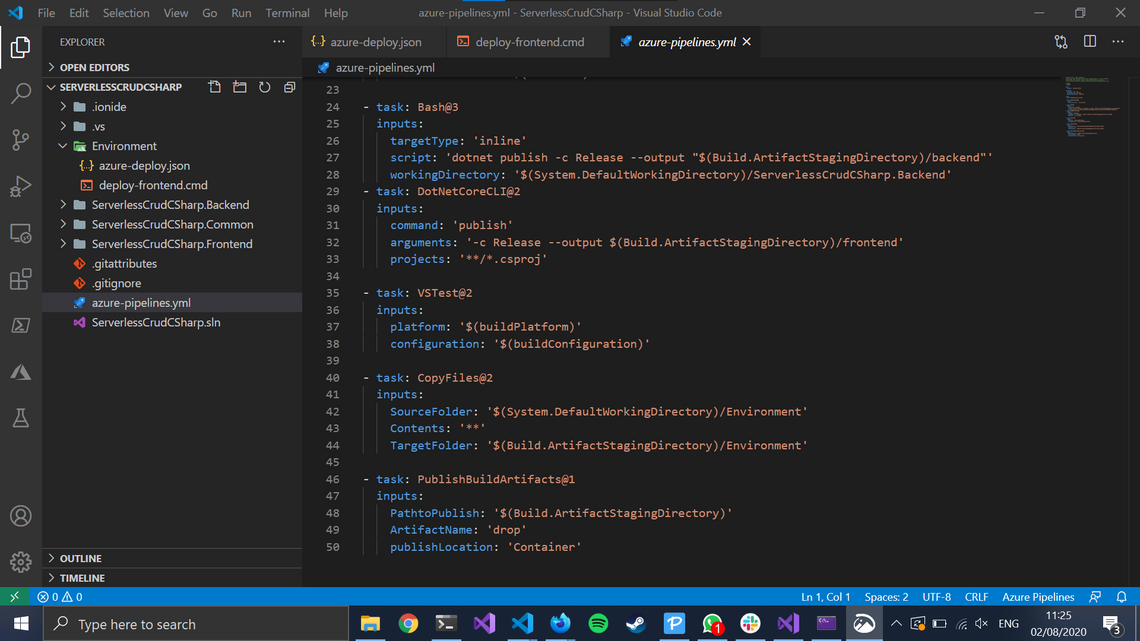
Task: Open the Accounts menu icon
Action: coord(20,516)
